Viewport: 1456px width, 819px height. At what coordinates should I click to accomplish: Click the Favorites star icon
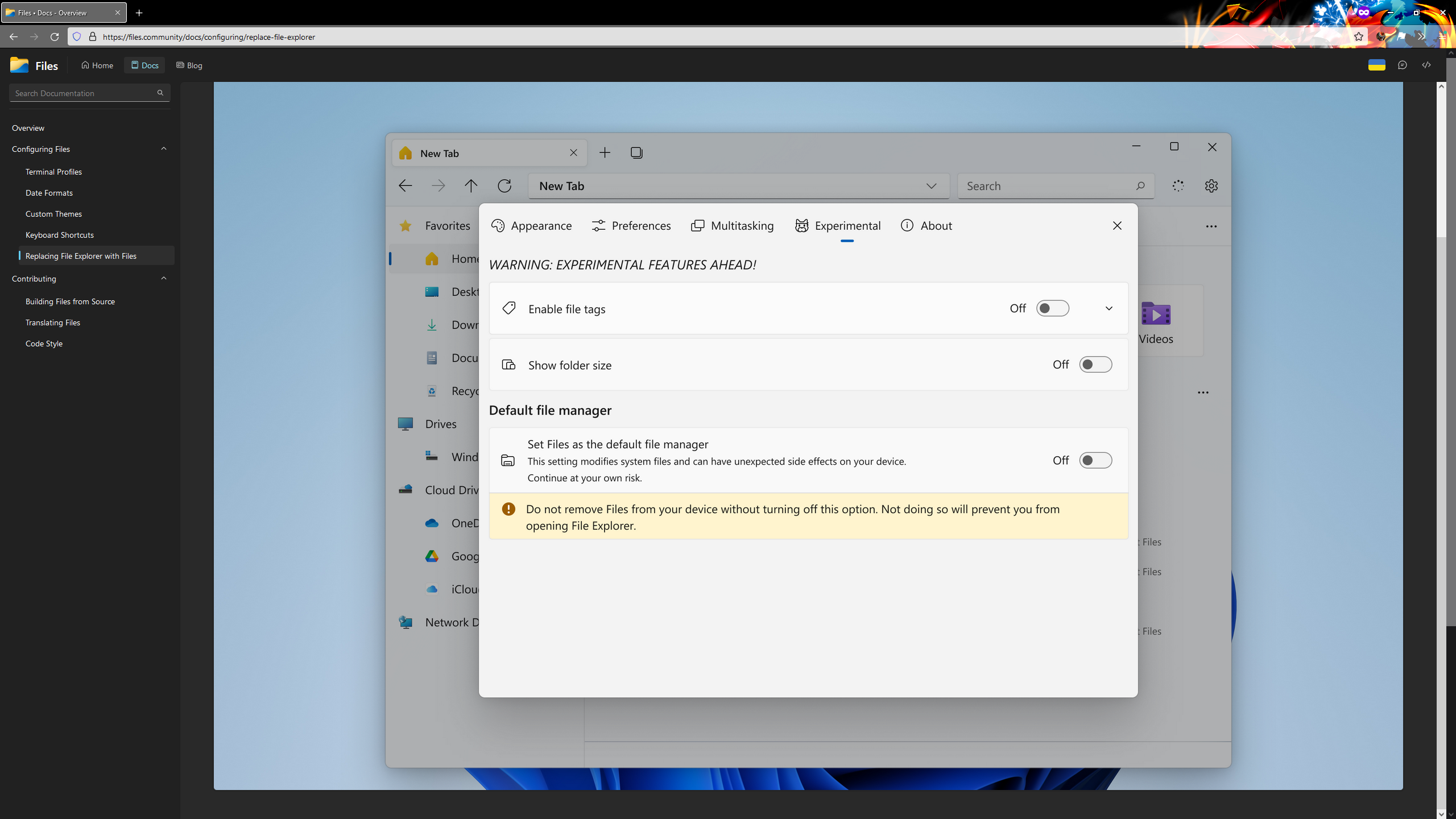(x=406, y=225)
